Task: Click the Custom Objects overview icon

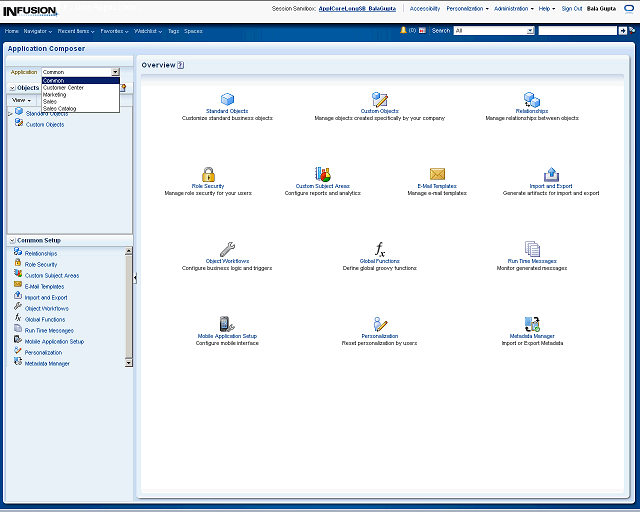Action: 380,99
